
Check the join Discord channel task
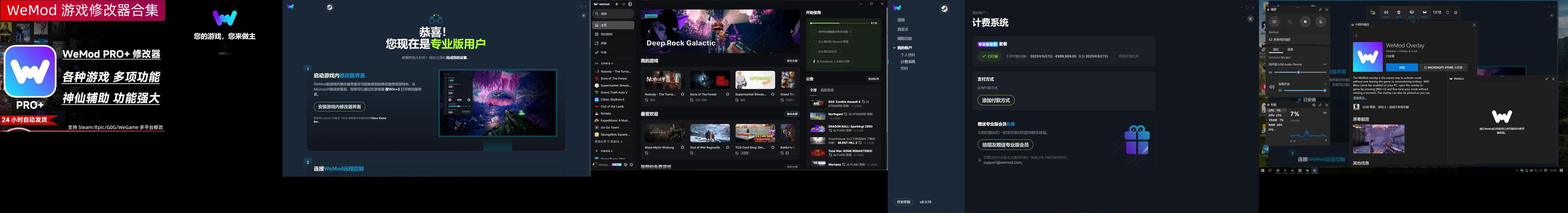(815, 42)
